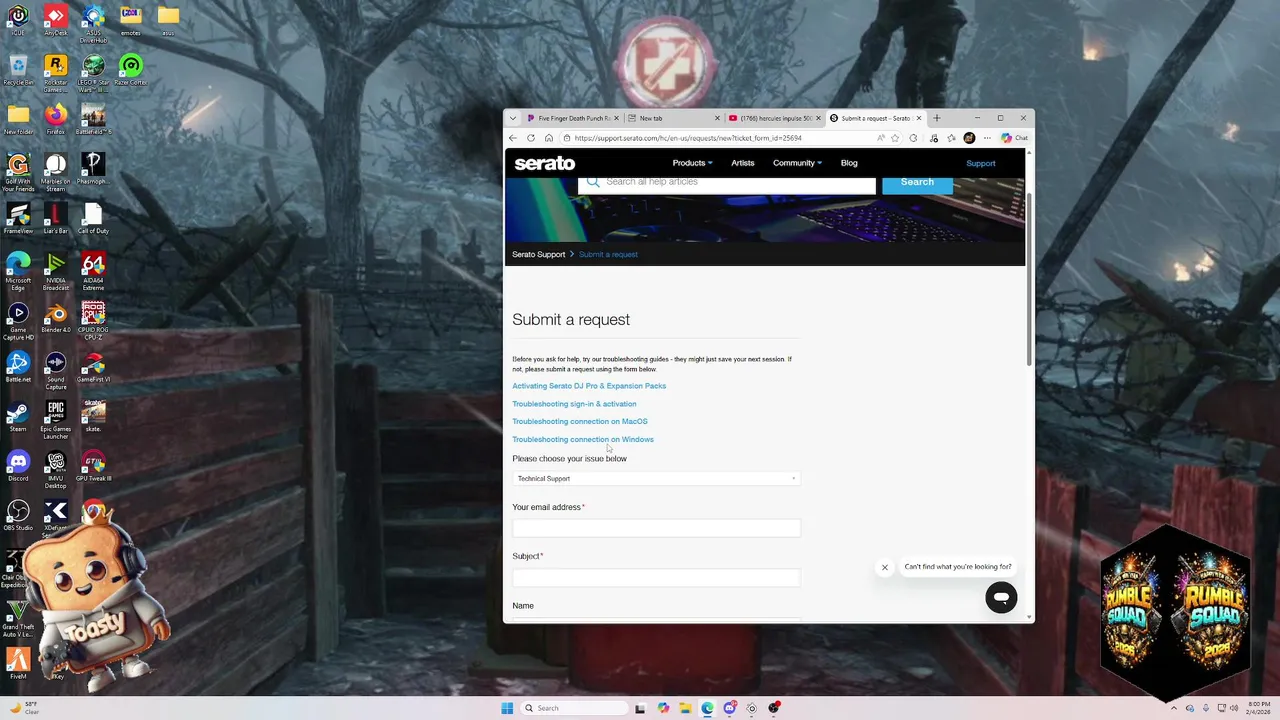
Task: Select the Battle.net desktop icon
Action: pyautogui.click(x=18, y=366)
